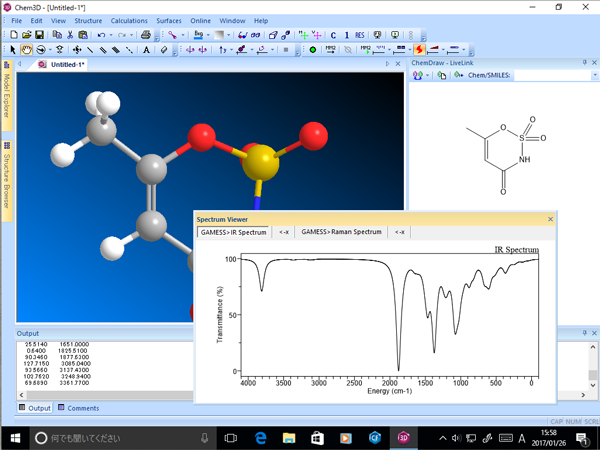Click the Print icon

(x=146, y=35)
